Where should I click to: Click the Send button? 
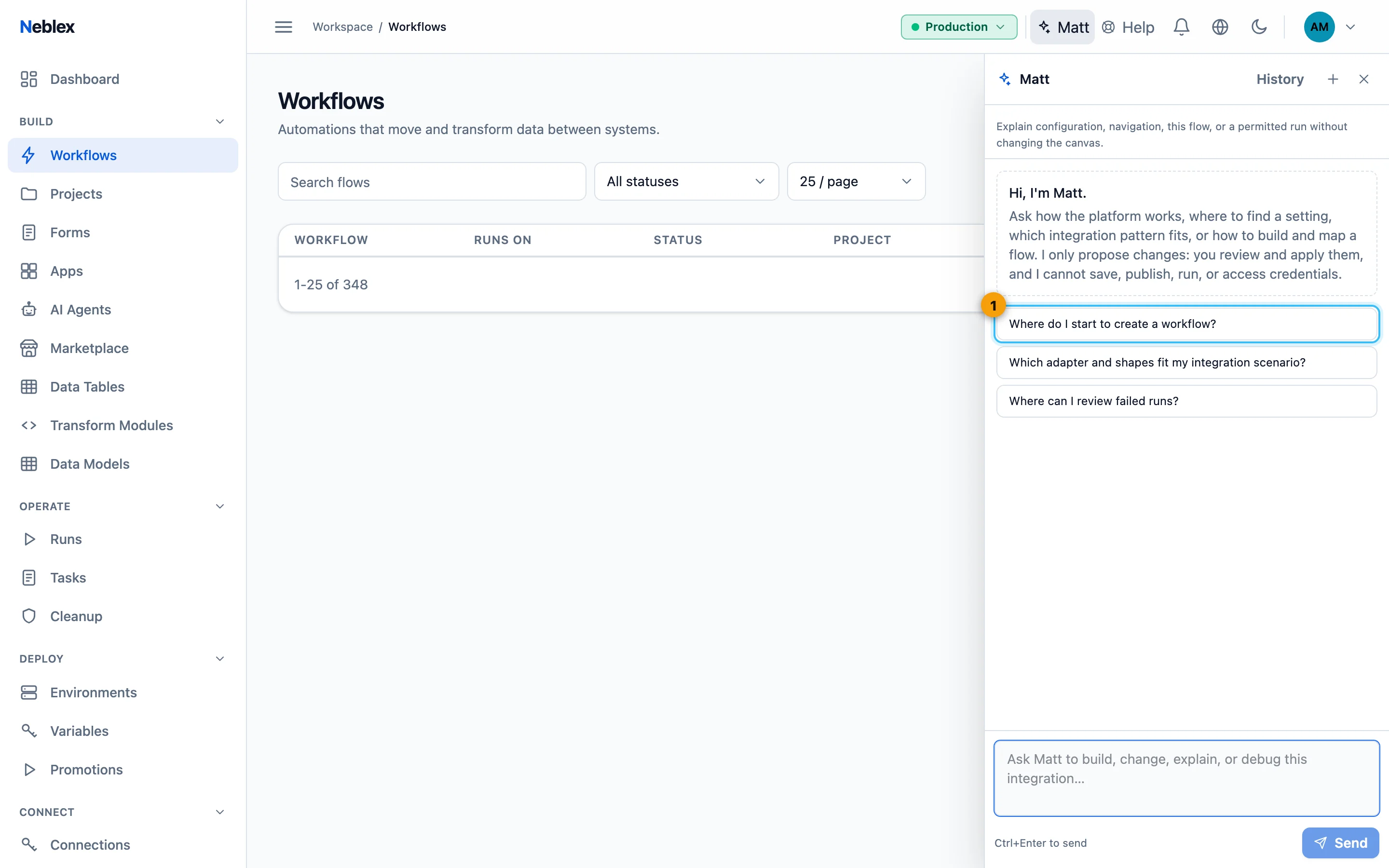pos(1340,843)
